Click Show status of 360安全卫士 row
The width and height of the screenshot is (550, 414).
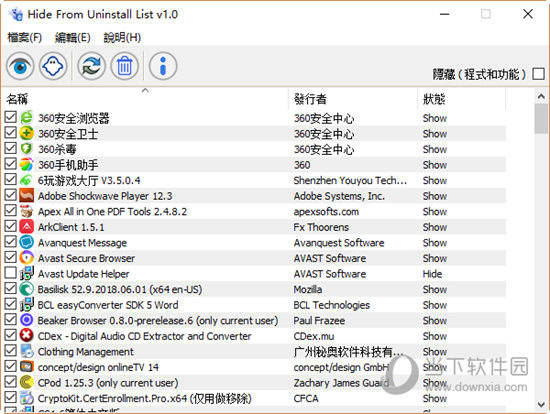(435, 134)
